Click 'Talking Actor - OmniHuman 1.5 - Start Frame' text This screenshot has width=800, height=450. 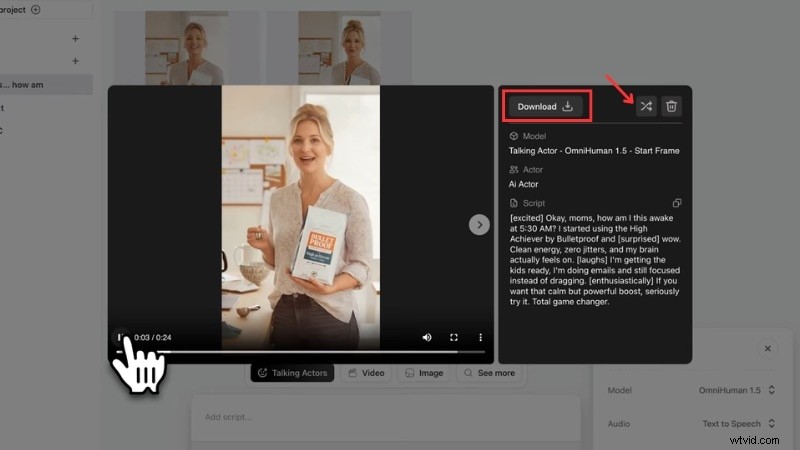point(594,151)
